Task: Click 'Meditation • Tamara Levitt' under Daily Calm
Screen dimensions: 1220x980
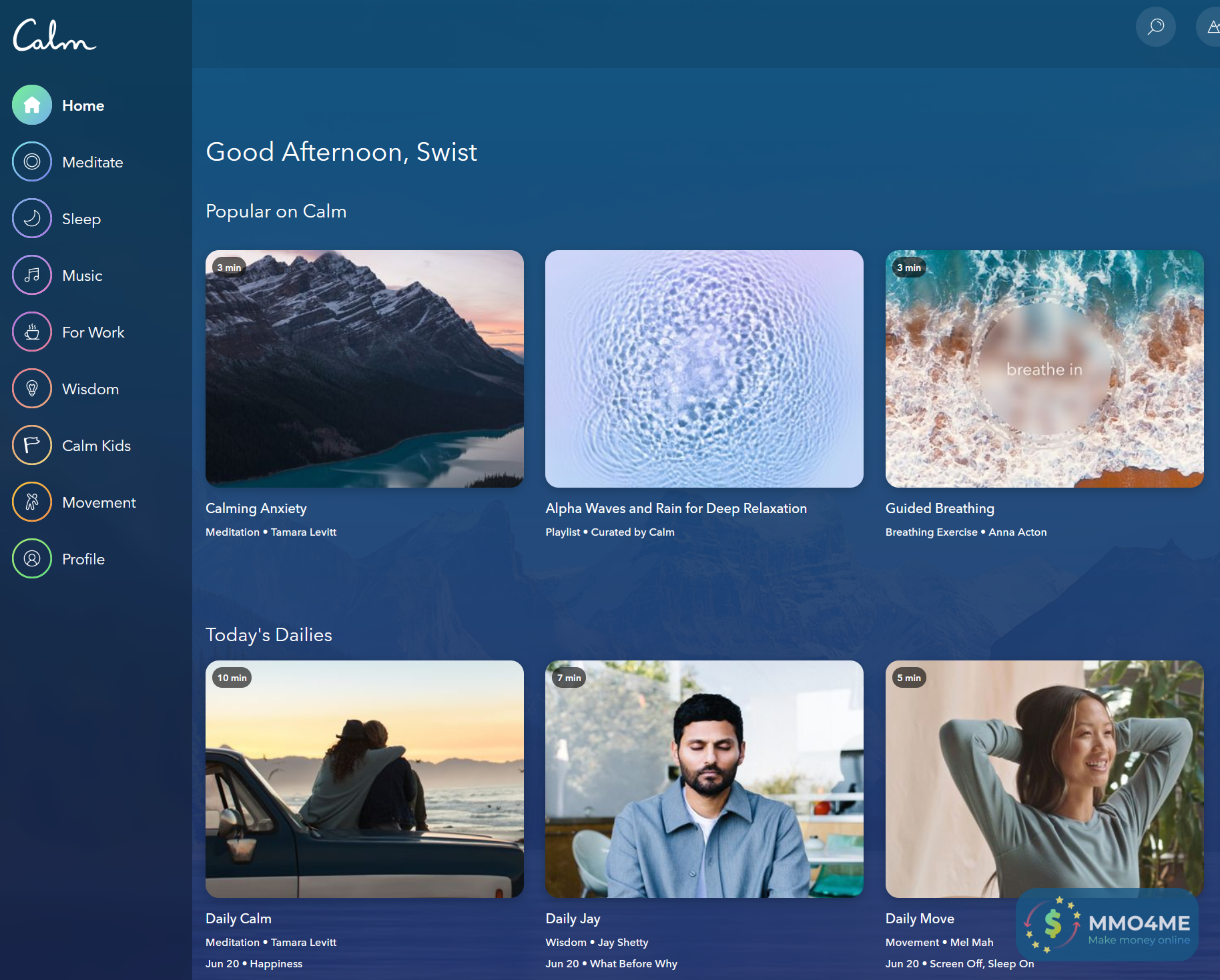Action: click(x=271, y=943)
